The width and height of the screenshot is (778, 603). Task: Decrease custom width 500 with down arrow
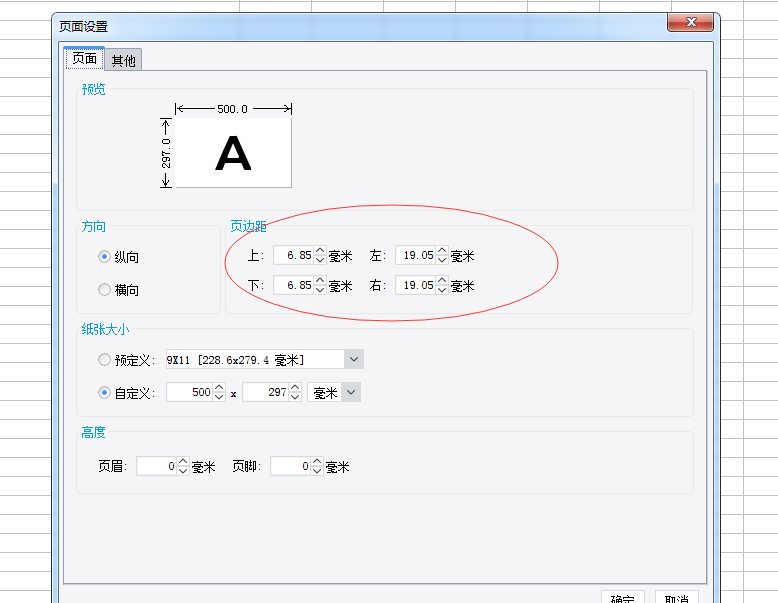point(219,397)
